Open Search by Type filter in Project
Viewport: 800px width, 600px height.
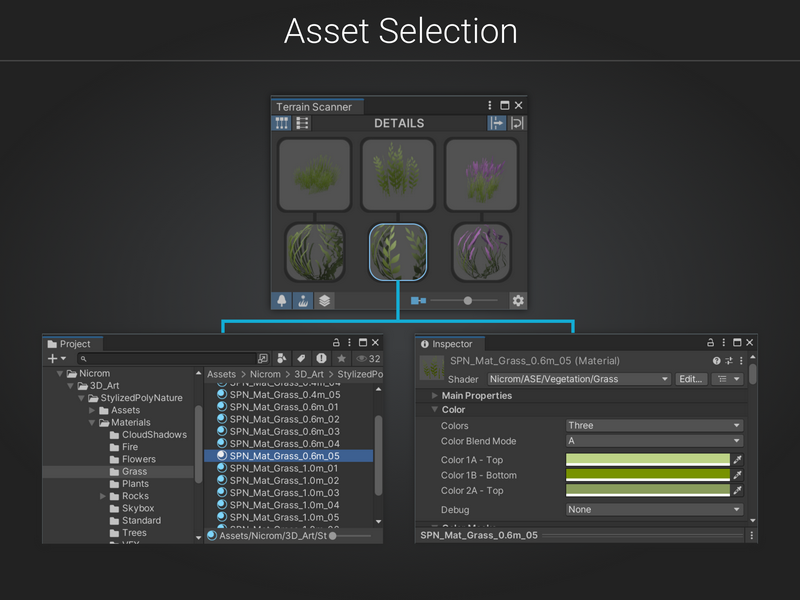click(x=281, y=359)
